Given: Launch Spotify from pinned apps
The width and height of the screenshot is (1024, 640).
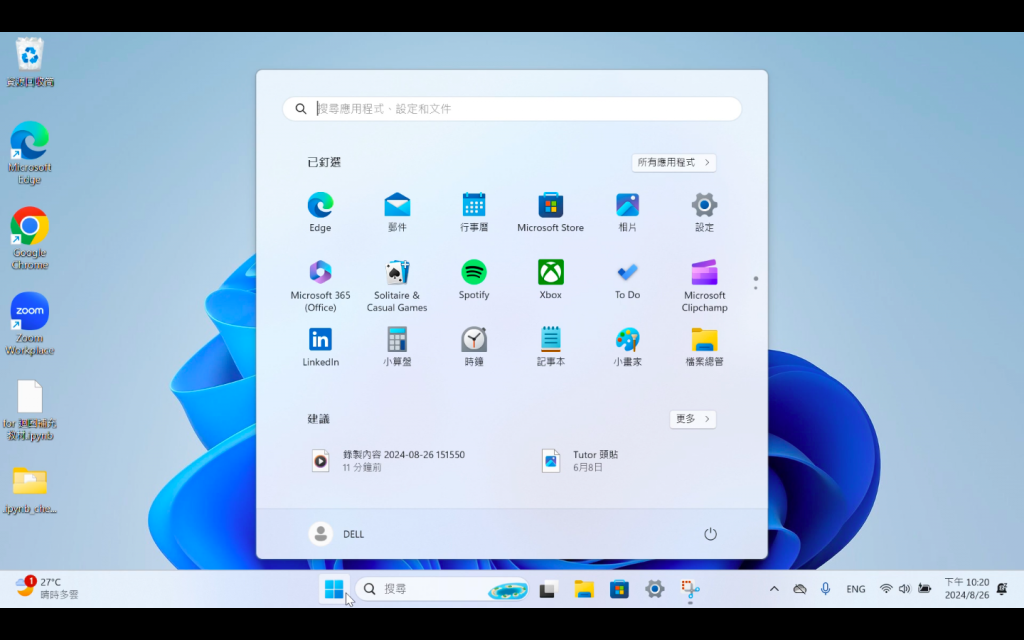Looking at the screenshot, I should point(473,281).
